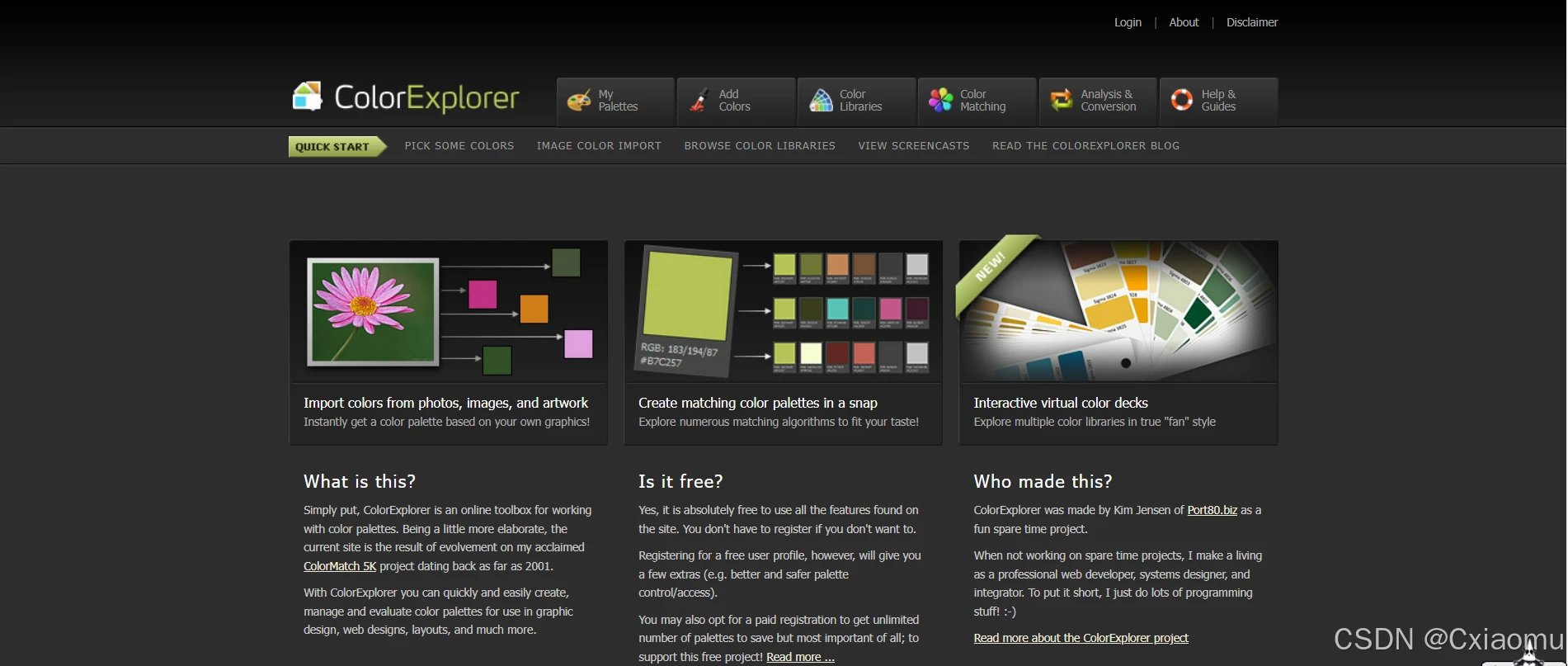Click 'Read more about the ColorExplorer project'

click(1081, 638)
